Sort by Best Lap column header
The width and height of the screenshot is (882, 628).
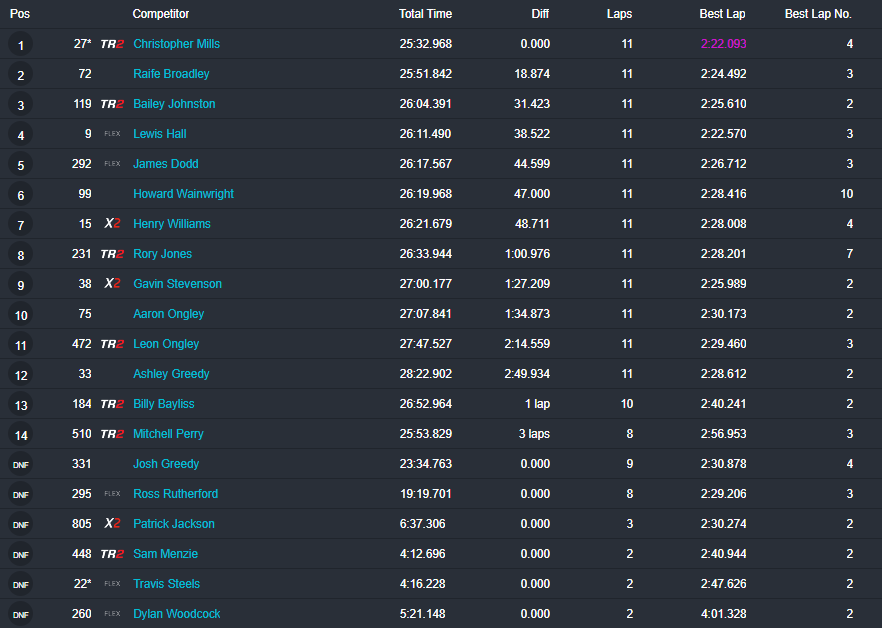pos(722,14)
